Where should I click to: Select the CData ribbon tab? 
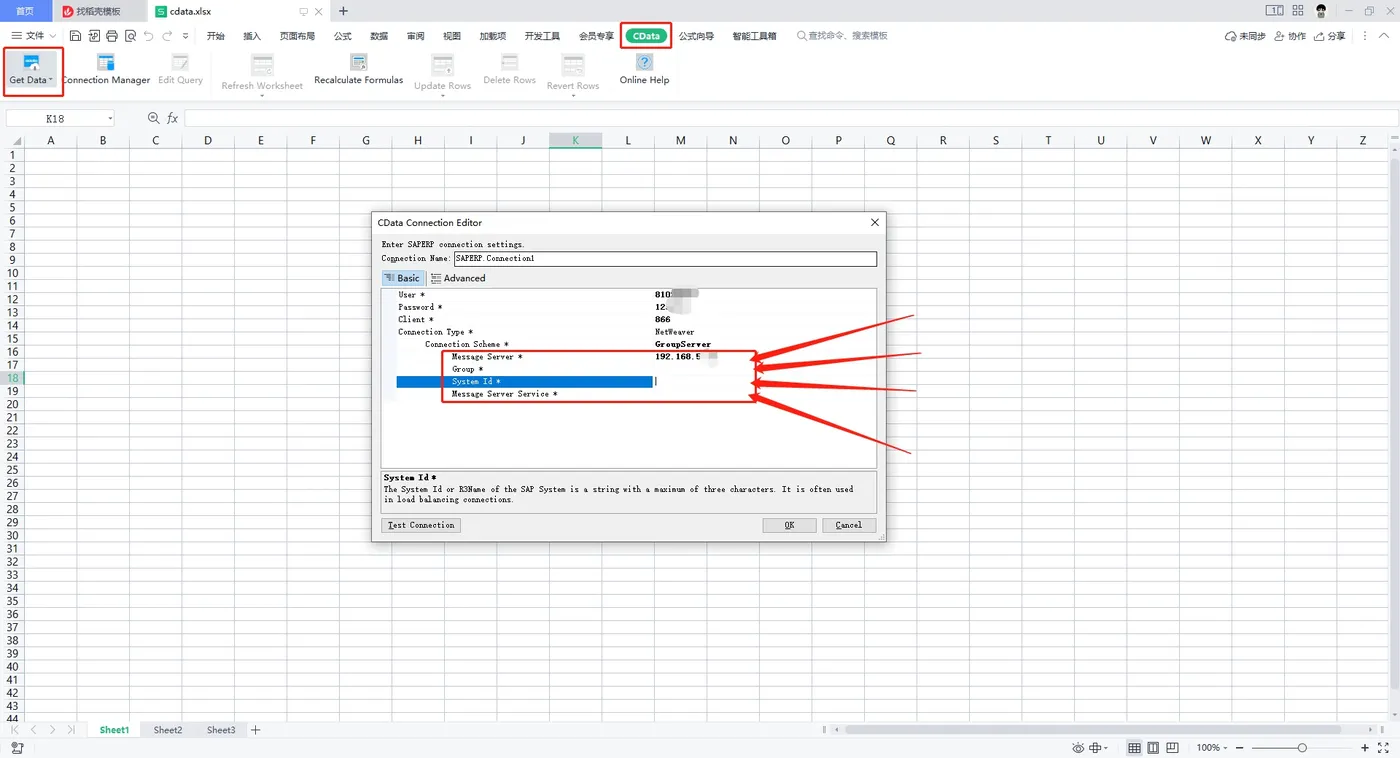(646, 36)
